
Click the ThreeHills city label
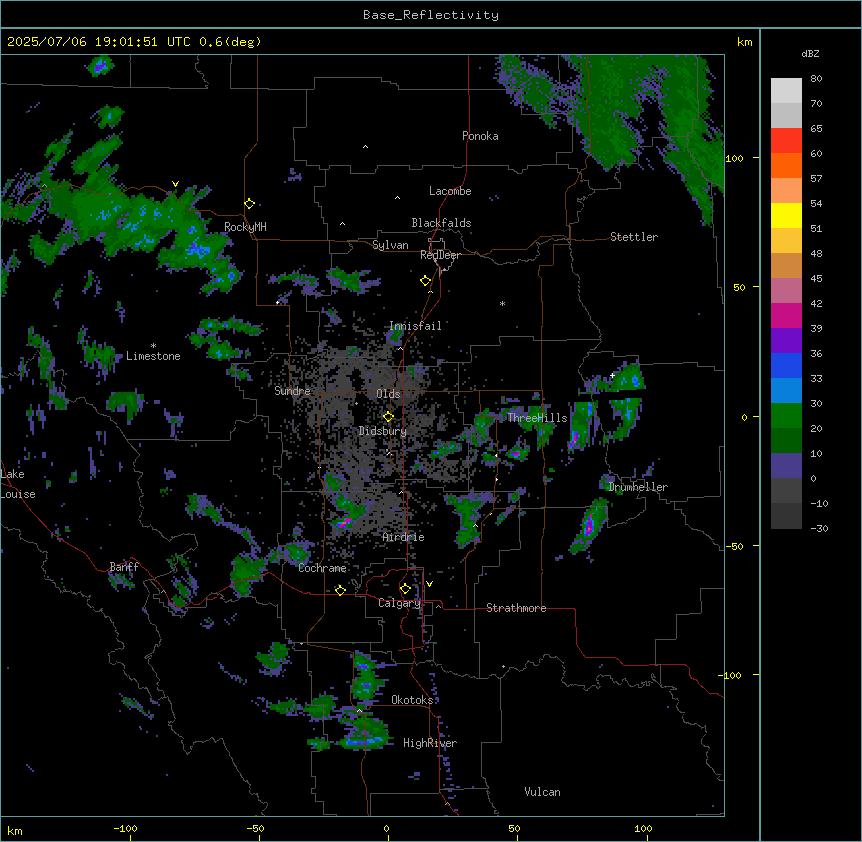point(537,418)
